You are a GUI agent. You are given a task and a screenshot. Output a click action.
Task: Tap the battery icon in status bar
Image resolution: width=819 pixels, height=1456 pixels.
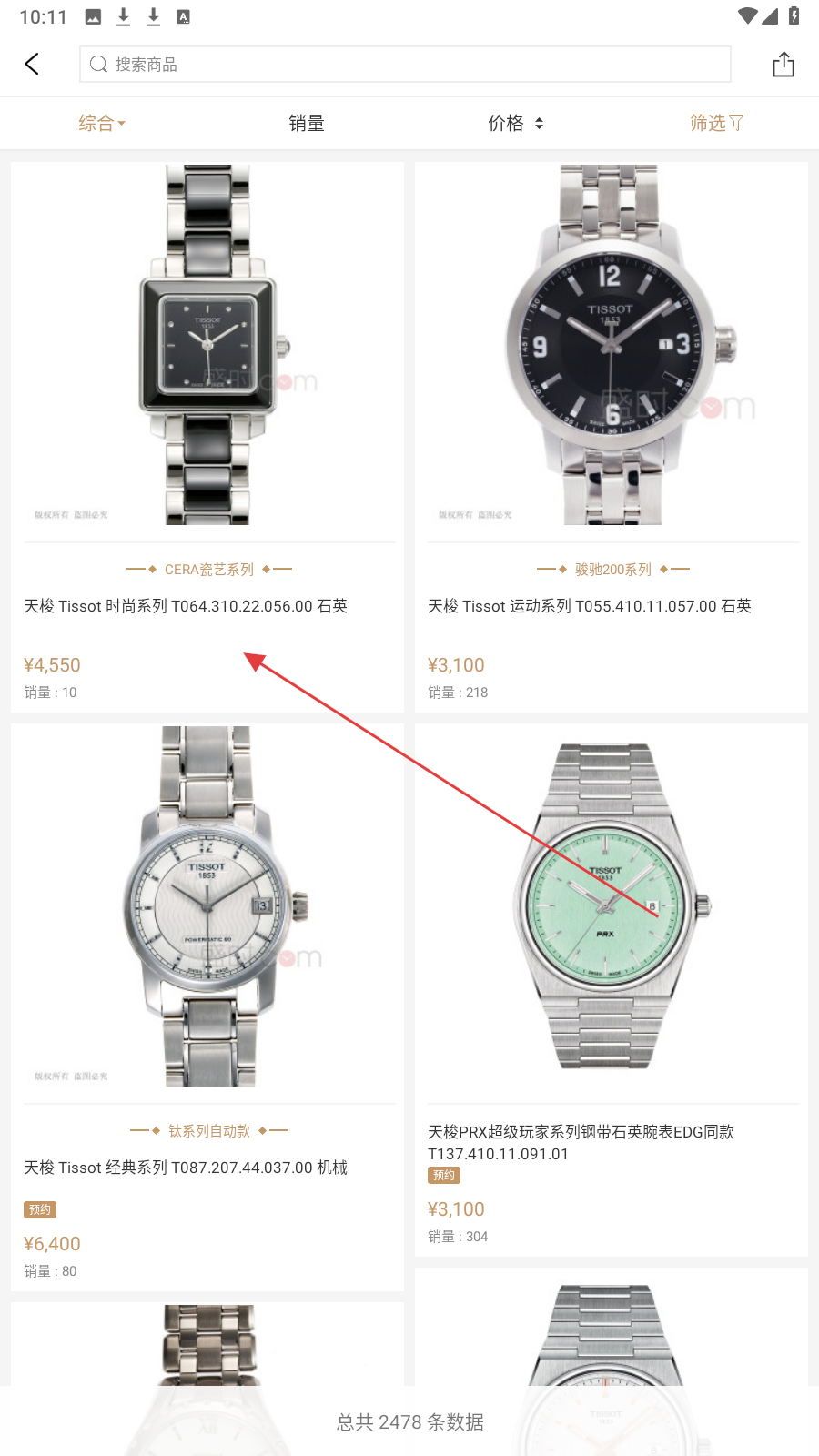click(x=794, y=15)
